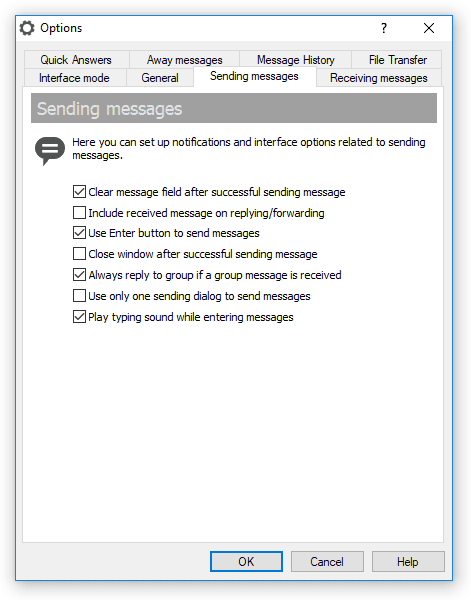The height and width of the screenshot is (600, 471).
Task: Disable clearing message field after sending
Action: tap(79, 191)
